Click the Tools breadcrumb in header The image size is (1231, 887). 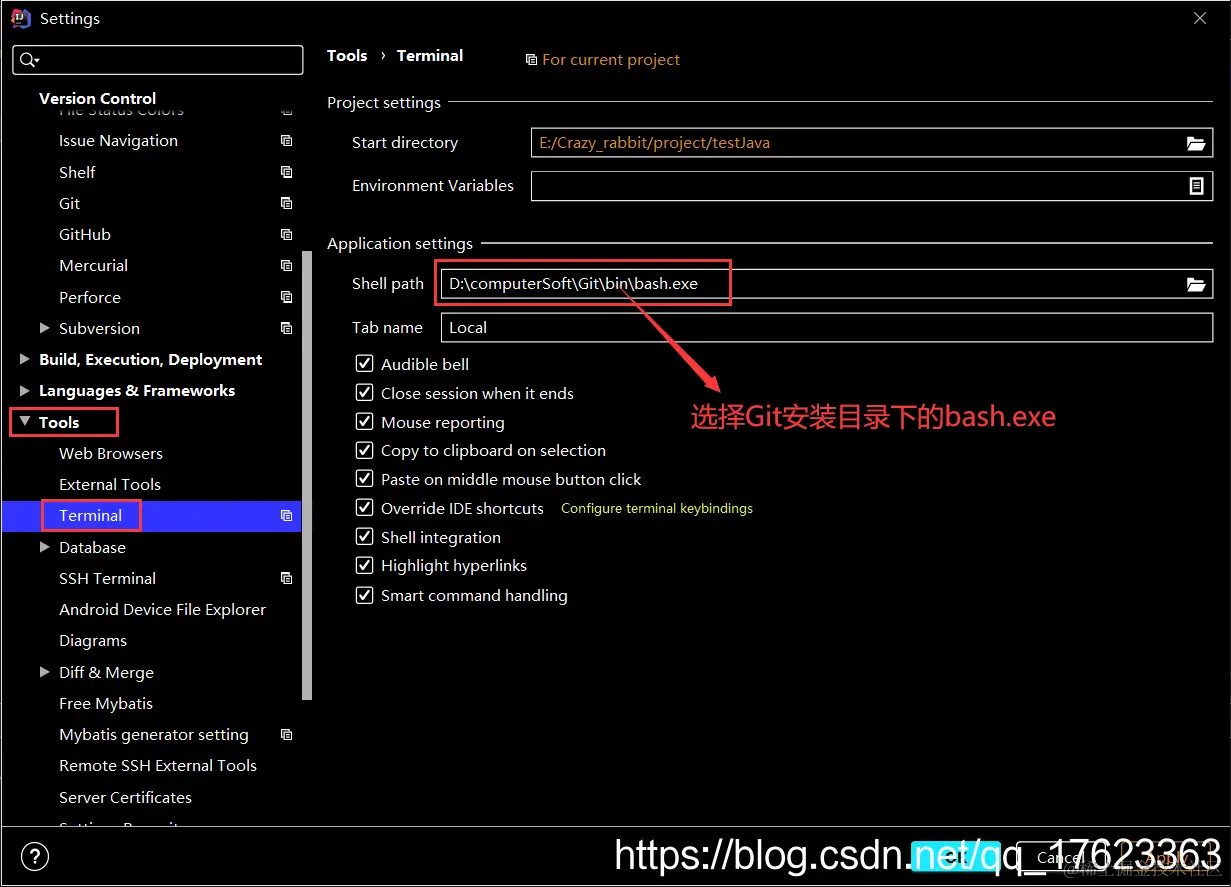pos(347,55)
